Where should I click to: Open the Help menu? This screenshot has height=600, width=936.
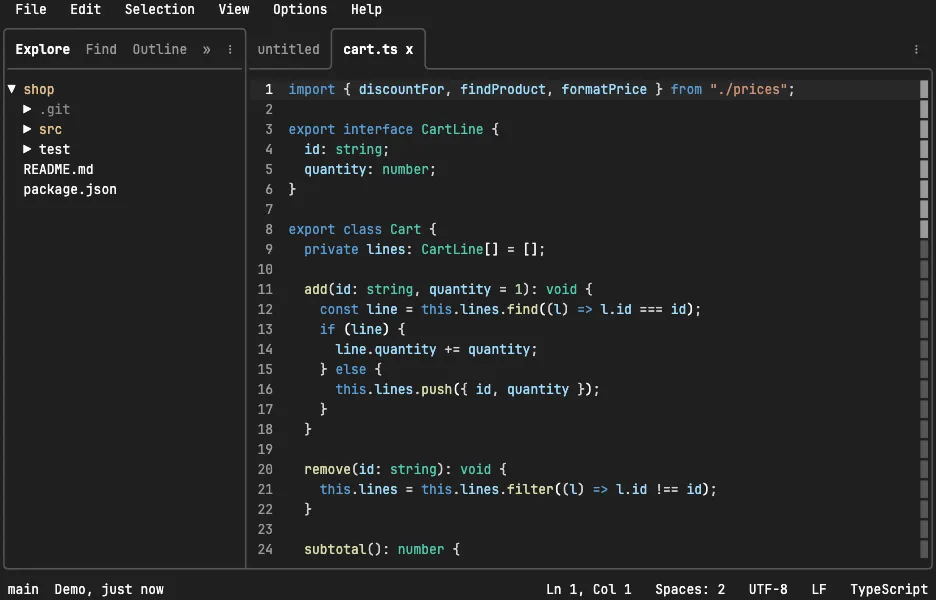point(366,10)
